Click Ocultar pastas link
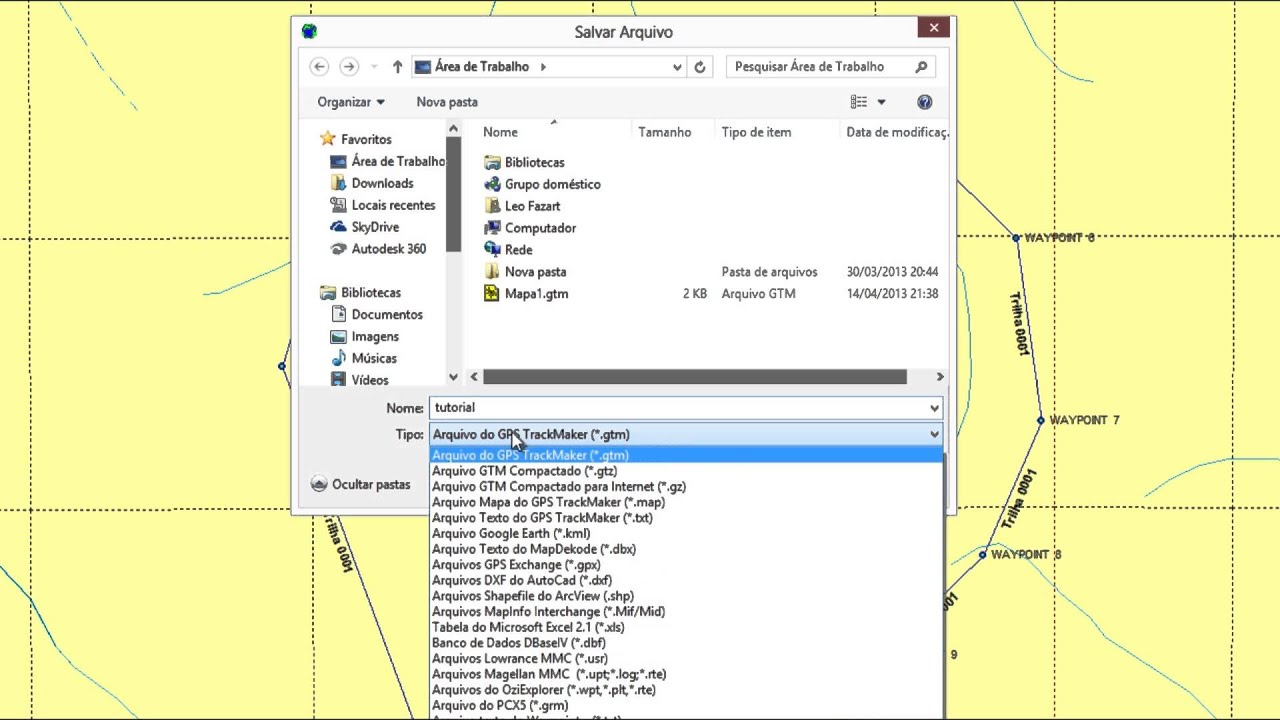Viewport: 1280px width, 720px height. (371, 484)
